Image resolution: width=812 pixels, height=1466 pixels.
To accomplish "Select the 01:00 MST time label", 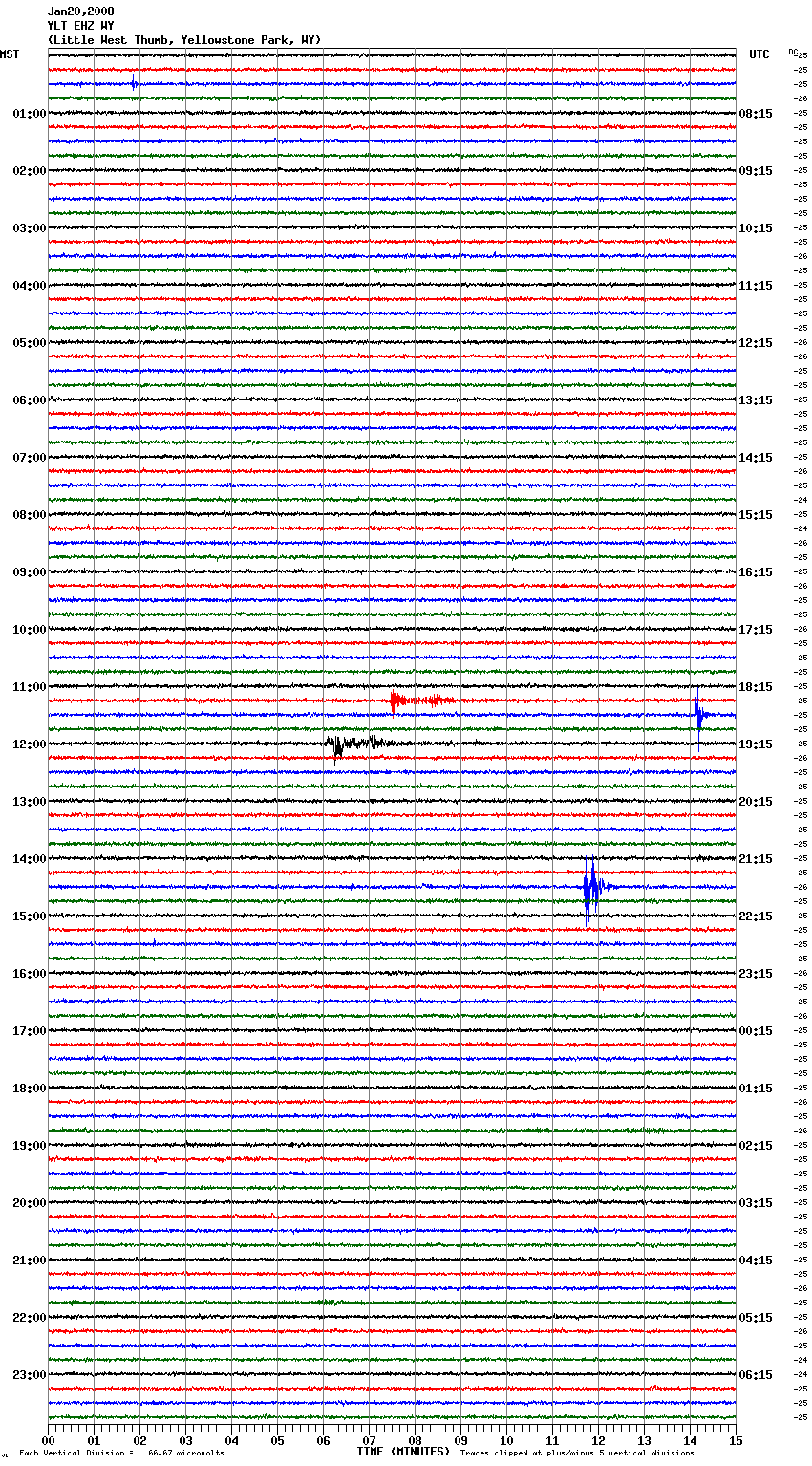I will (x=29, y=114).
